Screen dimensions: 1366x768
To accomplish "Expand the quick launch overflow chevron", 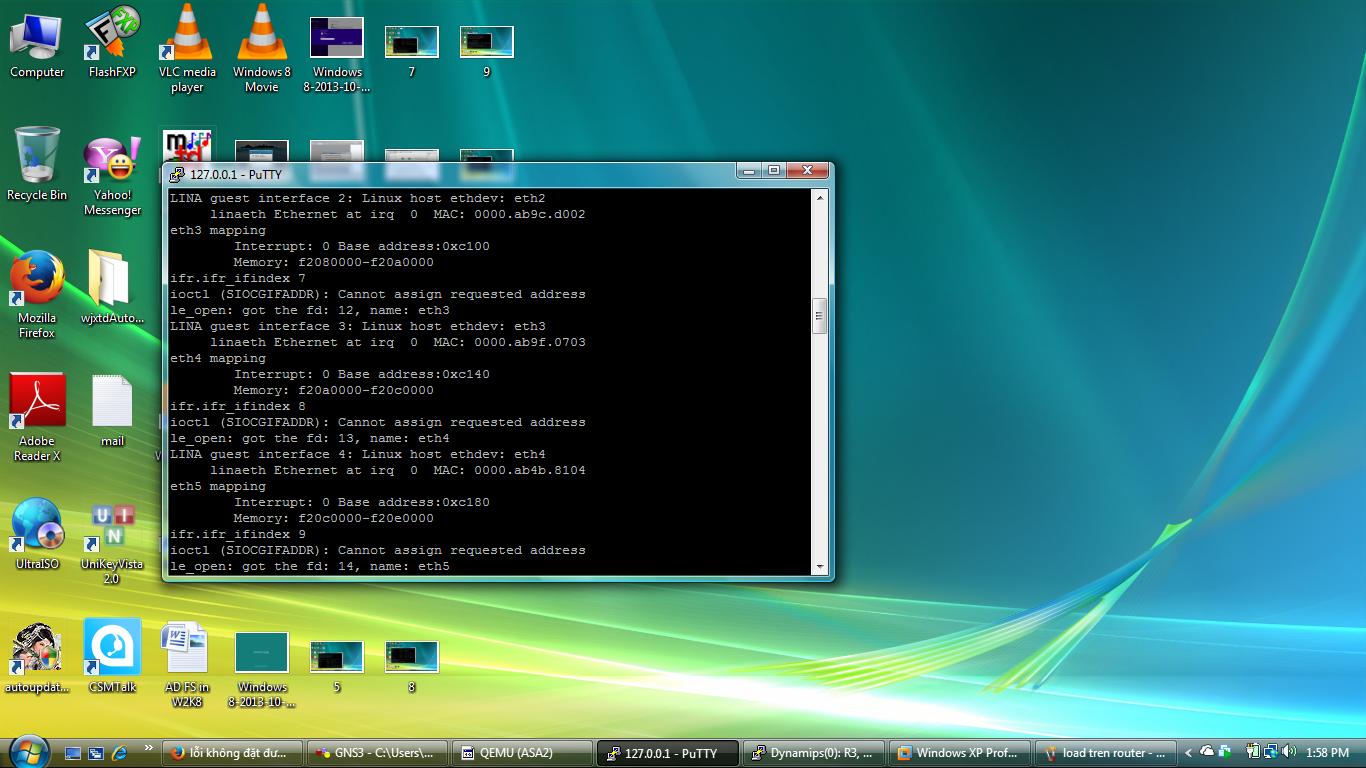I will (x=149, y=748).
